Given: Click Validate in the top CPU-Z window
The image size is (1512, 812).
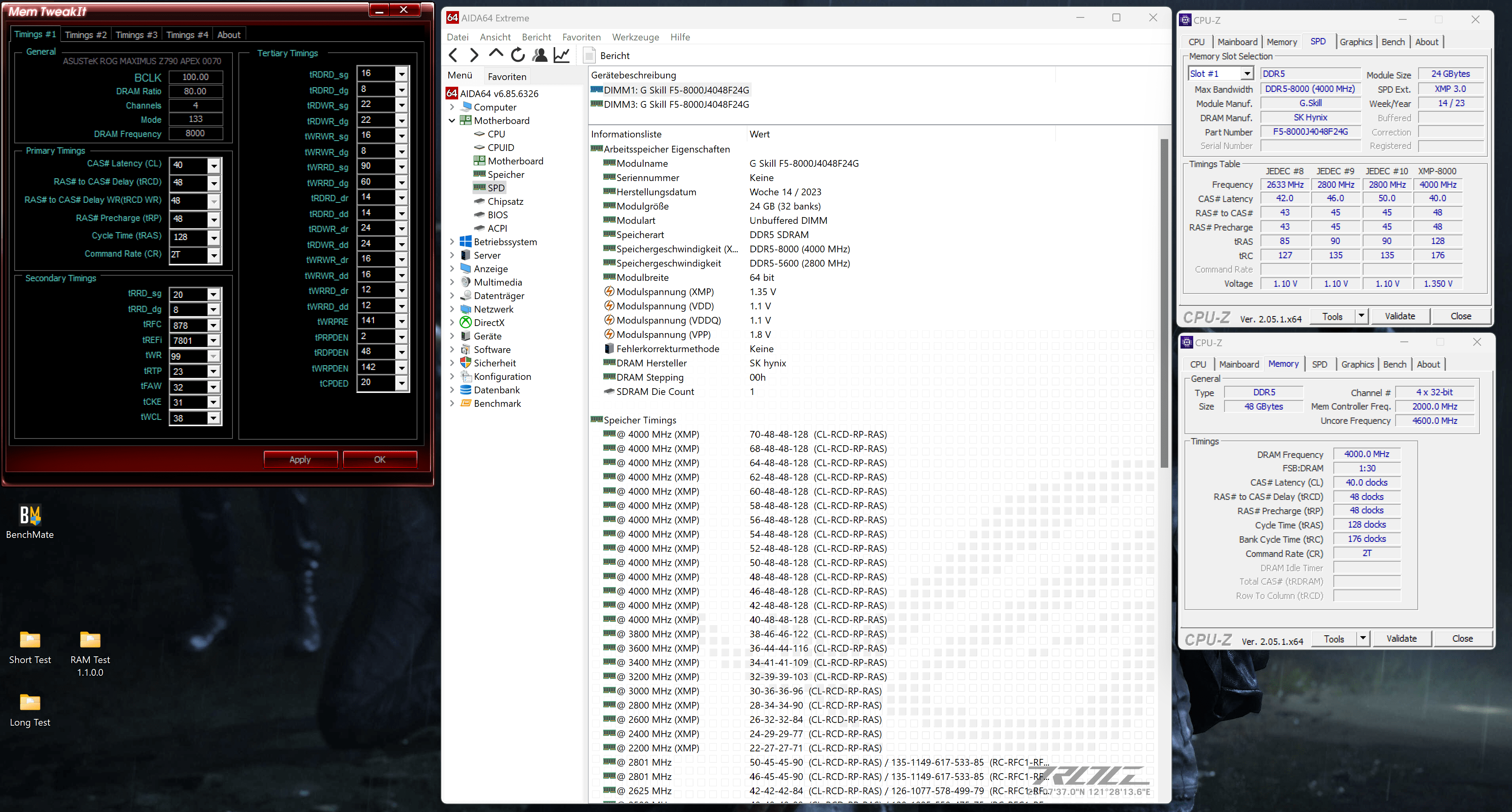Looking at the screenshot, I should click(1400, 316).
